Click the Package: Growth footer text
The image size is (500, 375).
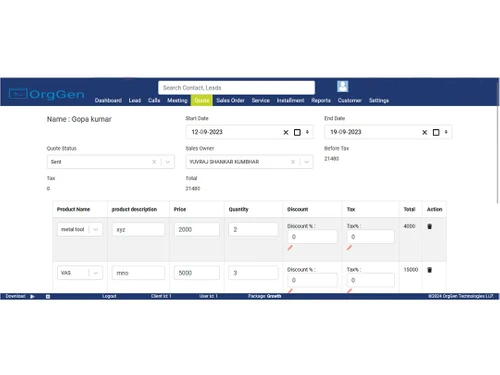(x=264, y=296)
